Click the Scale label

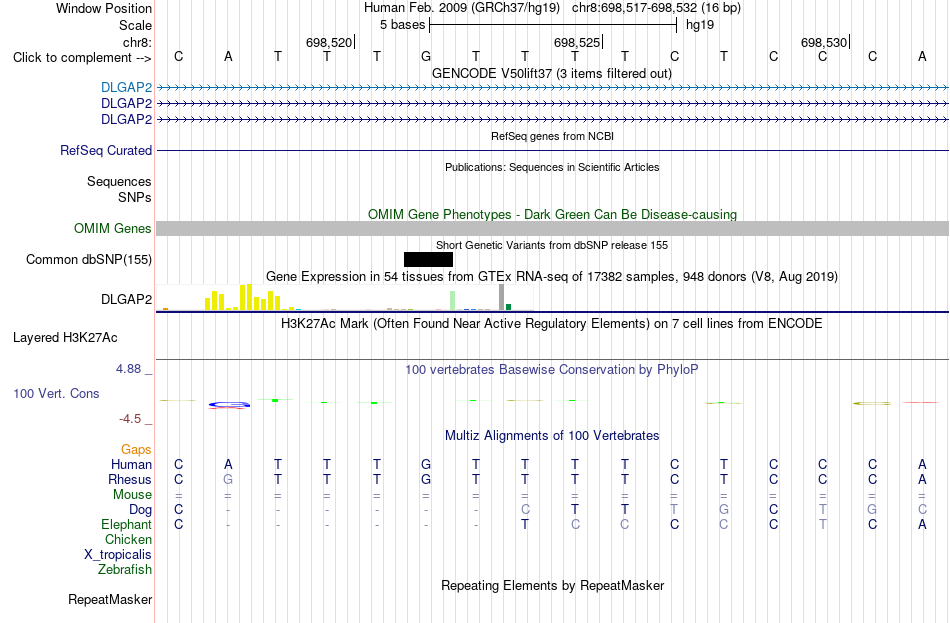(x=135, y=25)
